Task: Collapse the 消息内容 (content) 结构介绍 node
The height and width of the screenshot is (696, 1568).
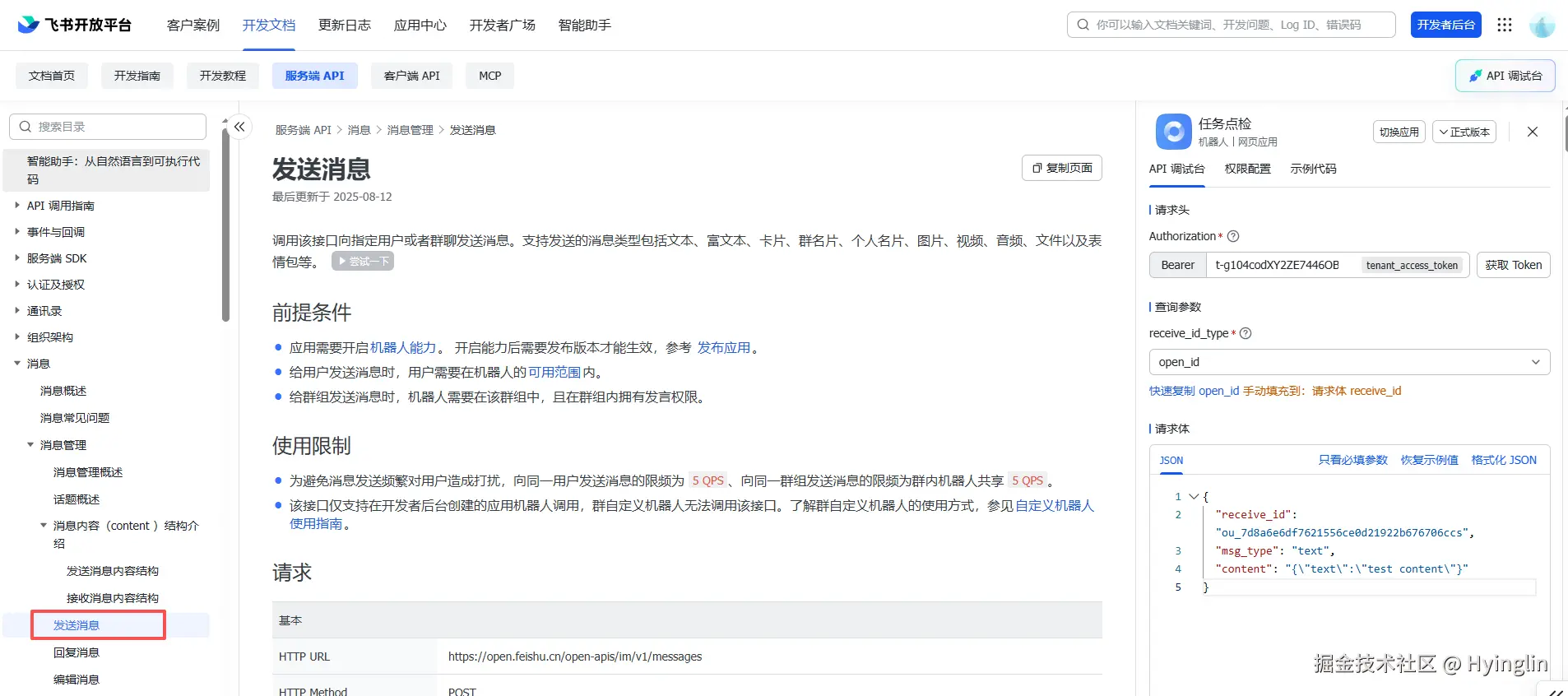Action: pyautogui.click(x=44, y=526)
